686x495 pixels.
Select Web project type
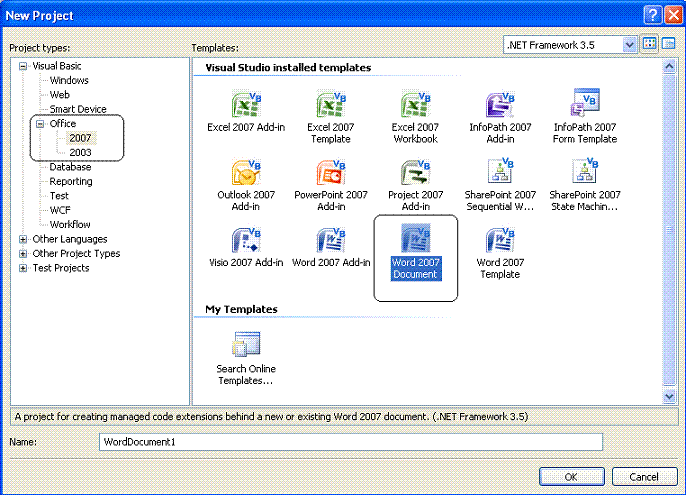60,95
